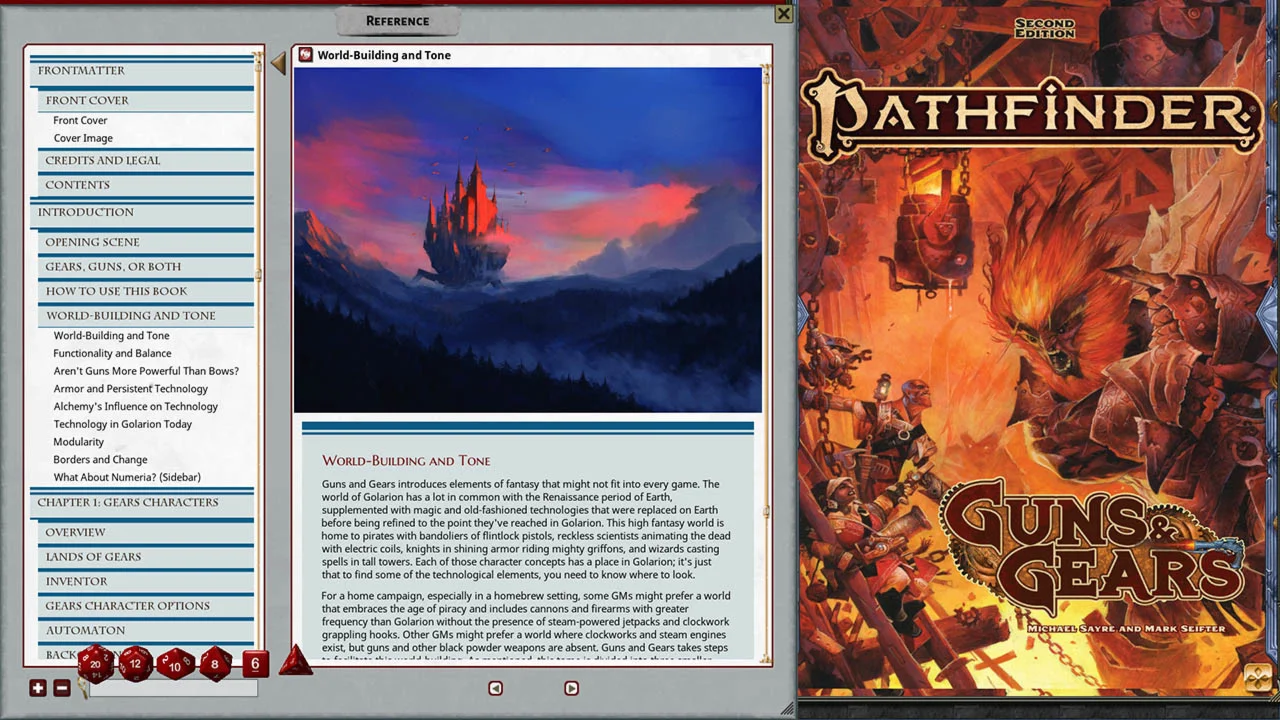Open What About Numeria? sidebar page

click(x=127, y=477)
